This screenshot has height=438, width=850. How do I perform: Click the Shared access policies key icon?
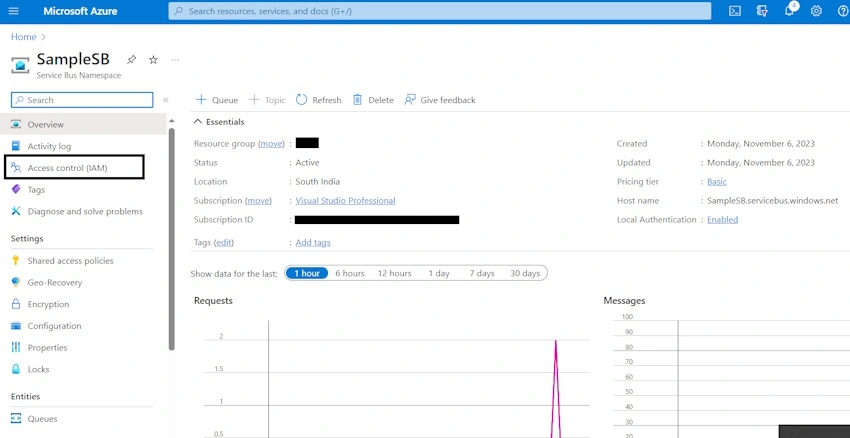click(x=16, y=261)
